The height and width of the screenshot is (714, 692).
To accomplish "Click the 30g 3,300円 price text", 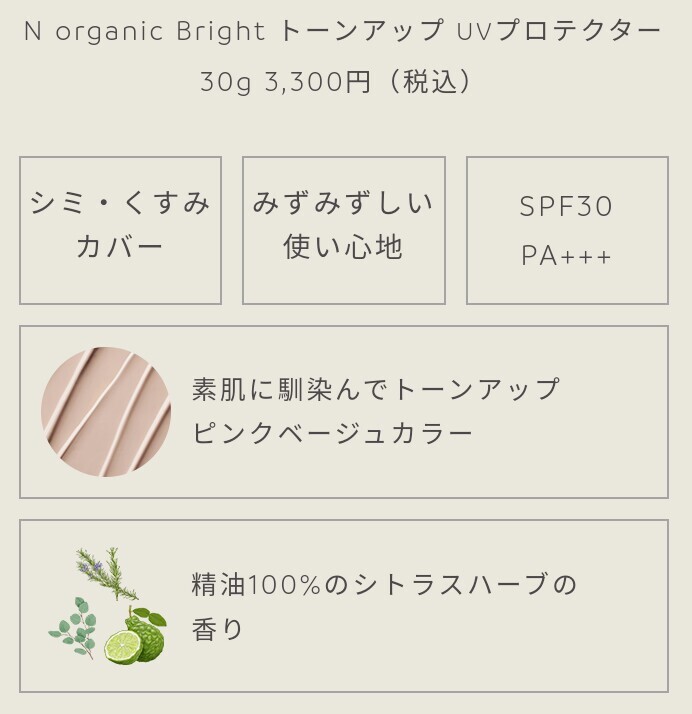I will click(285, 82).
